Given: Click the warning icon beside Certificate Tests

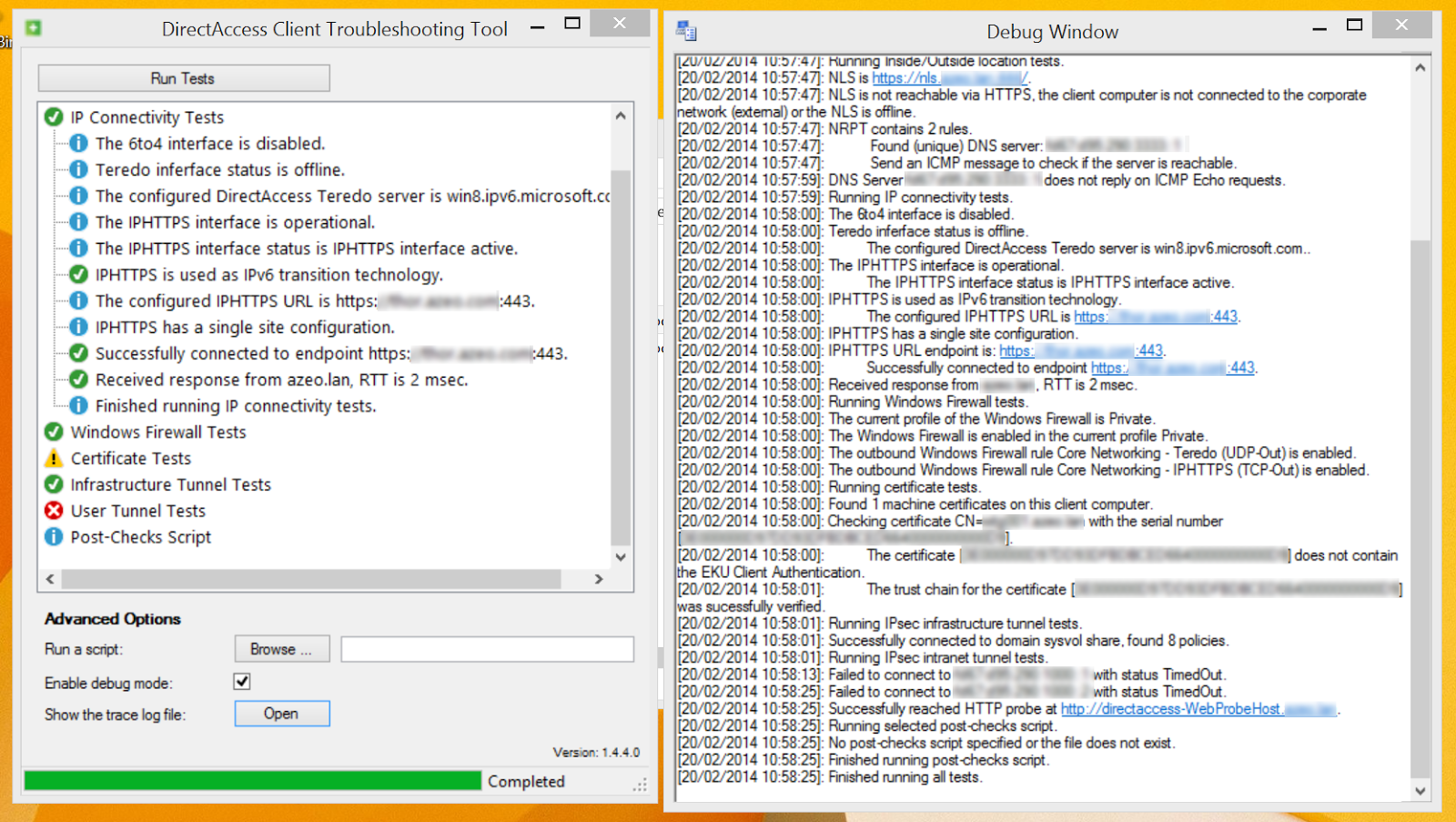Looking at the screenshot, I should pos(52,458).
